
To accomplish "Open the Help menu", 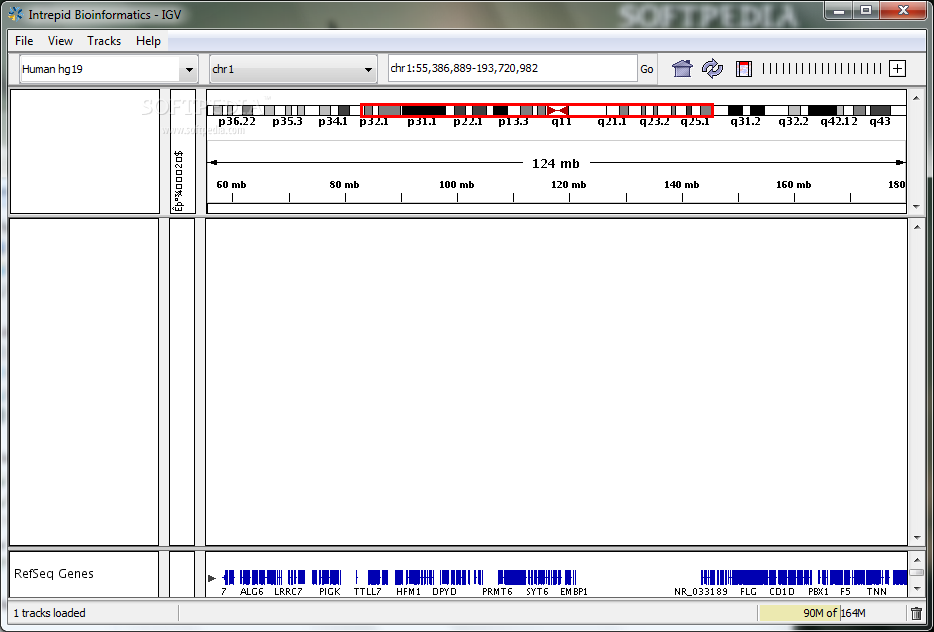I will (x=148, y=41).
